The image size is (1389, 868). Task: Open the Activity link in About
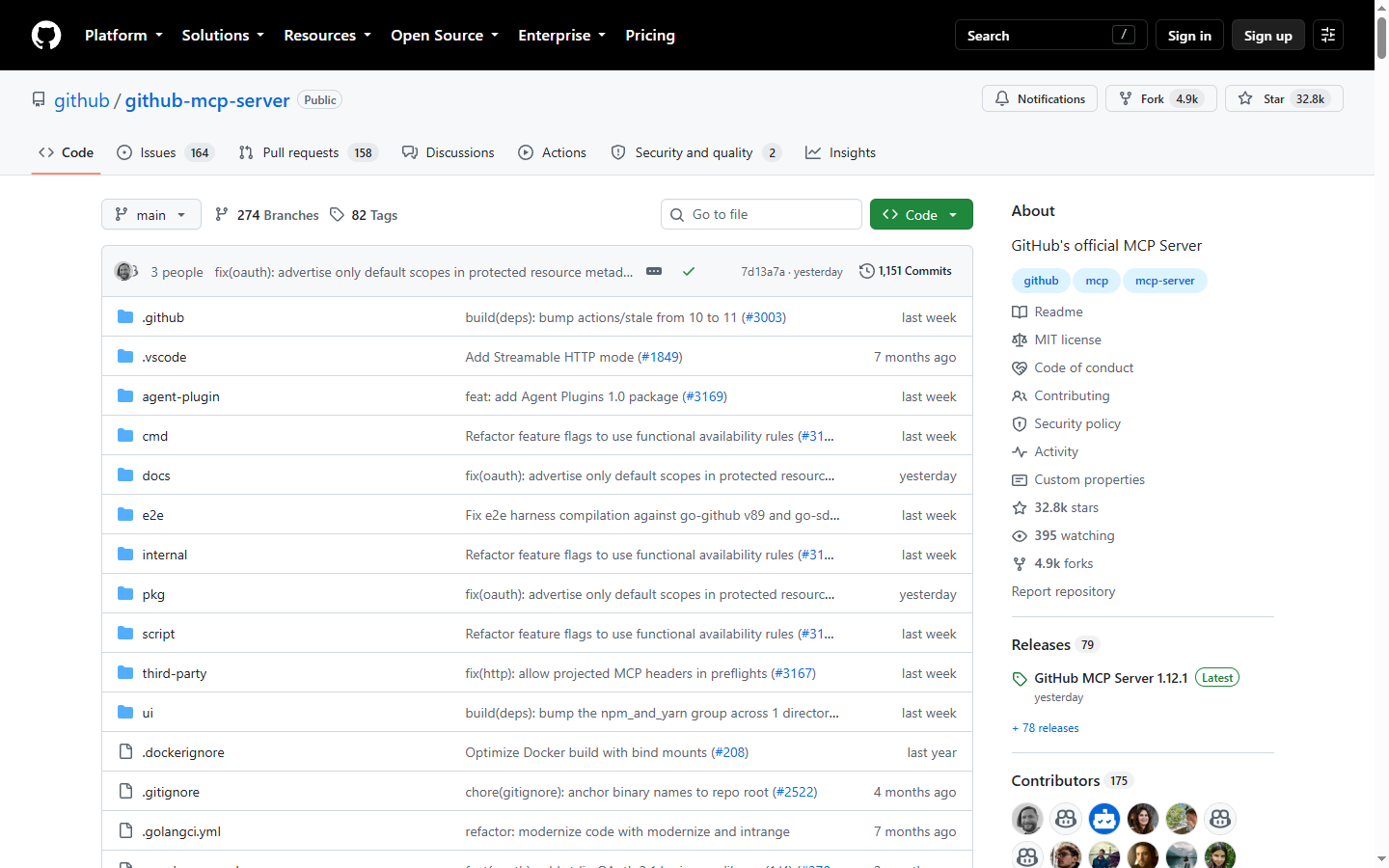[1045, 451]
